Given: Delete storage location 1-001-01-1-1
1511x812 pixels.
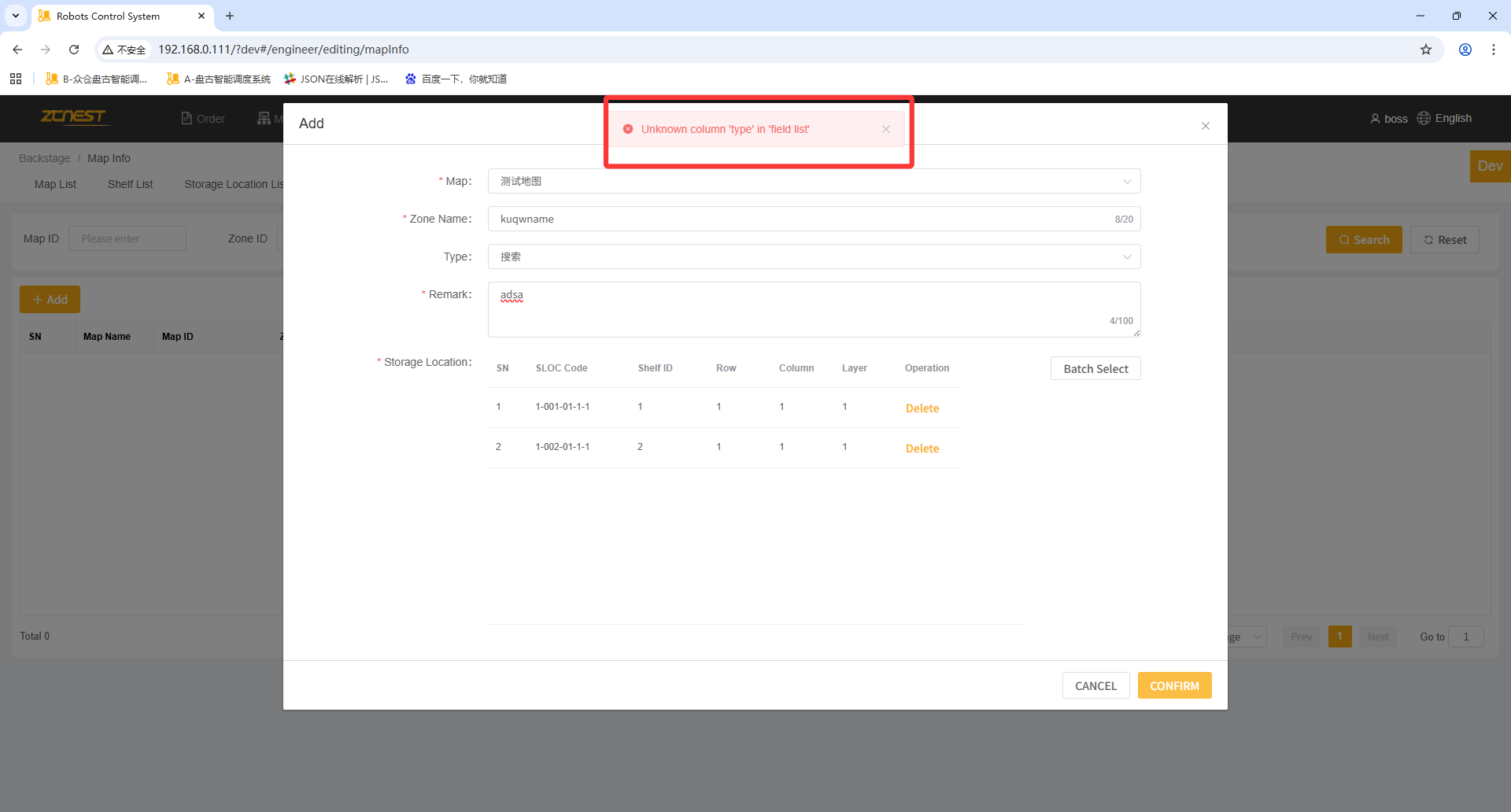Looking at the screenshot, I should coord(922,408).
